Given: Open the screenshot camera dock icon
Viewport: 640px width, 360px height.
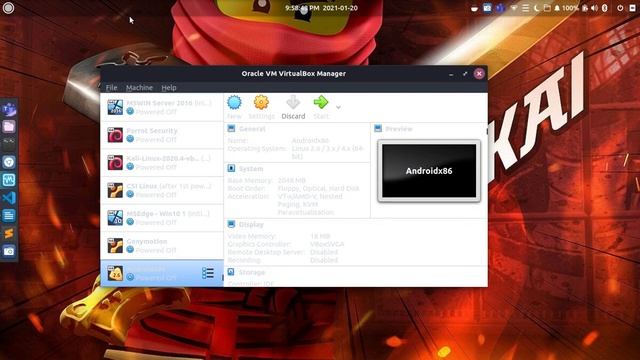Looking at the screenshot, I should click(x=9, y=251).
